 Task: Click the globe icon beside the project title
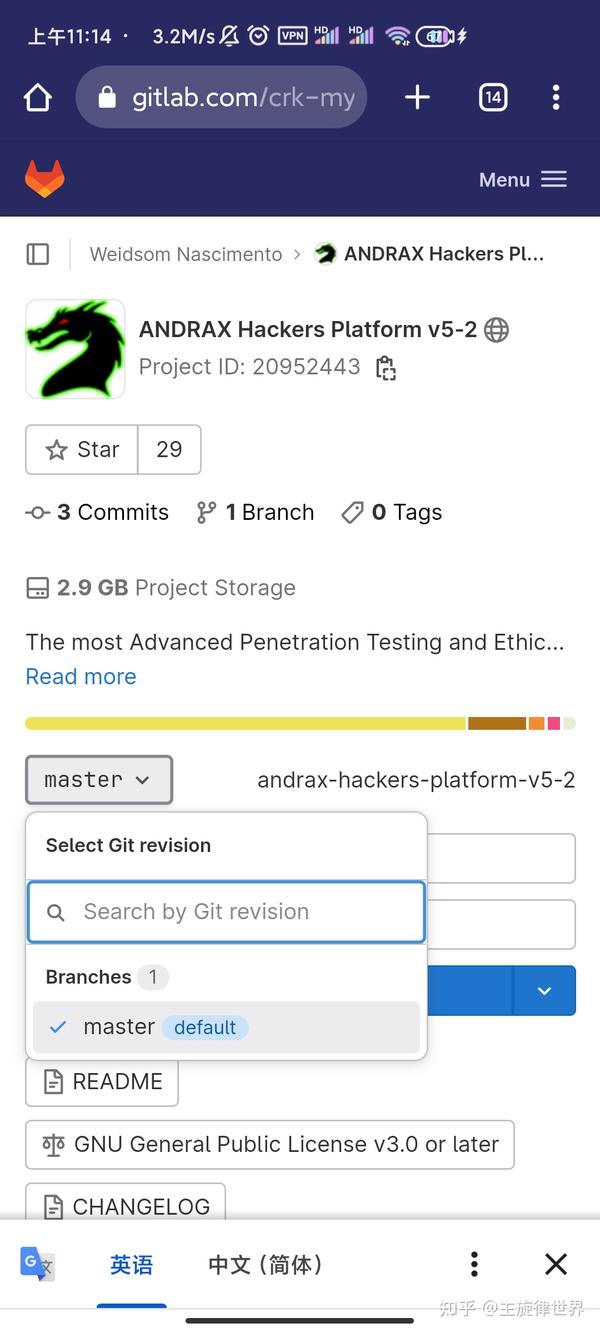[497, 330]
